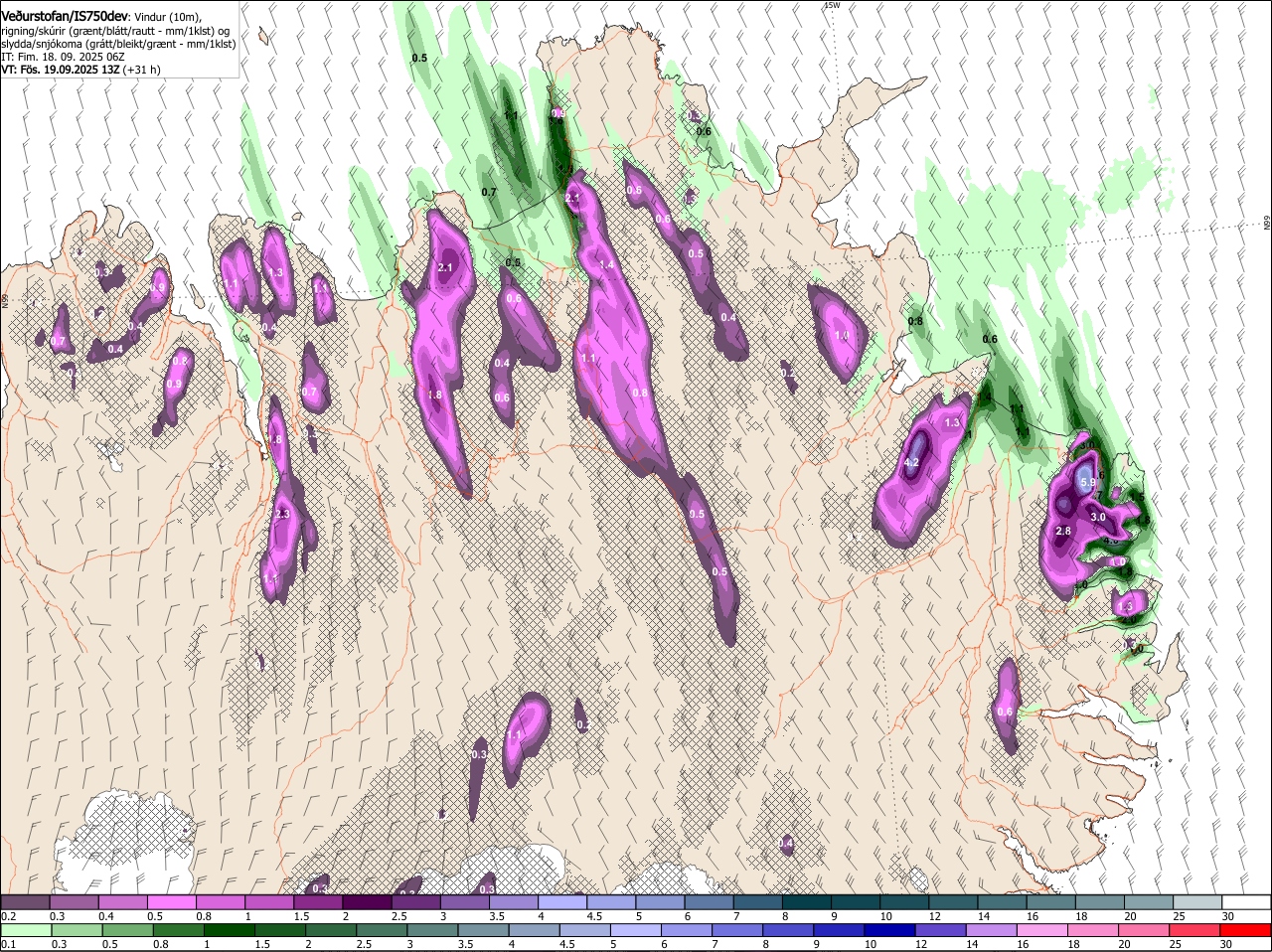Click the 'VT: Fös. 19.09.2025 13Z' valid time

60,71
